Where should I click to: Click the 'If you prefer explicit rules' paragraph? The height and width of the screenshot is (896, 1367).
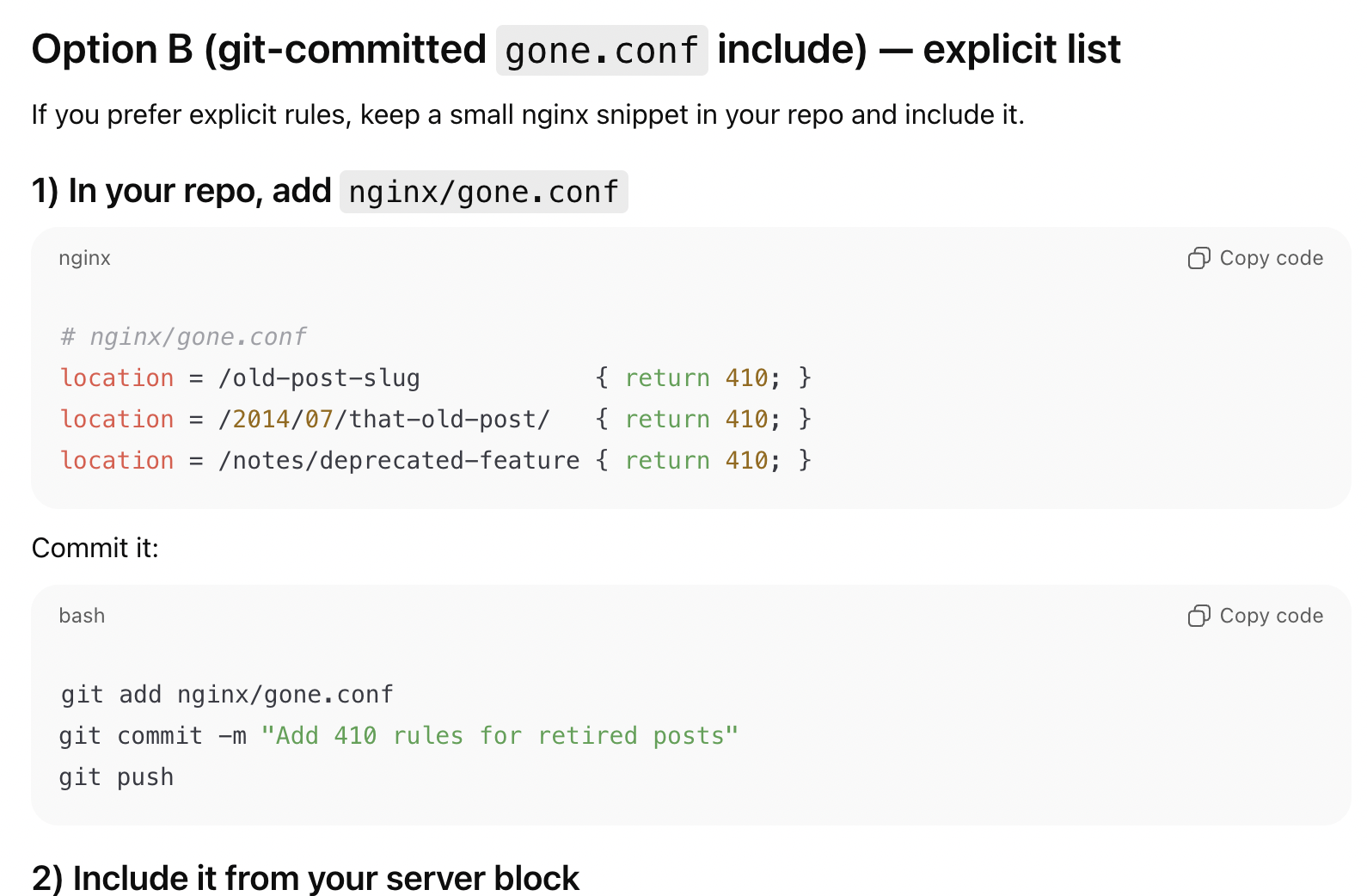coord(527,115)
